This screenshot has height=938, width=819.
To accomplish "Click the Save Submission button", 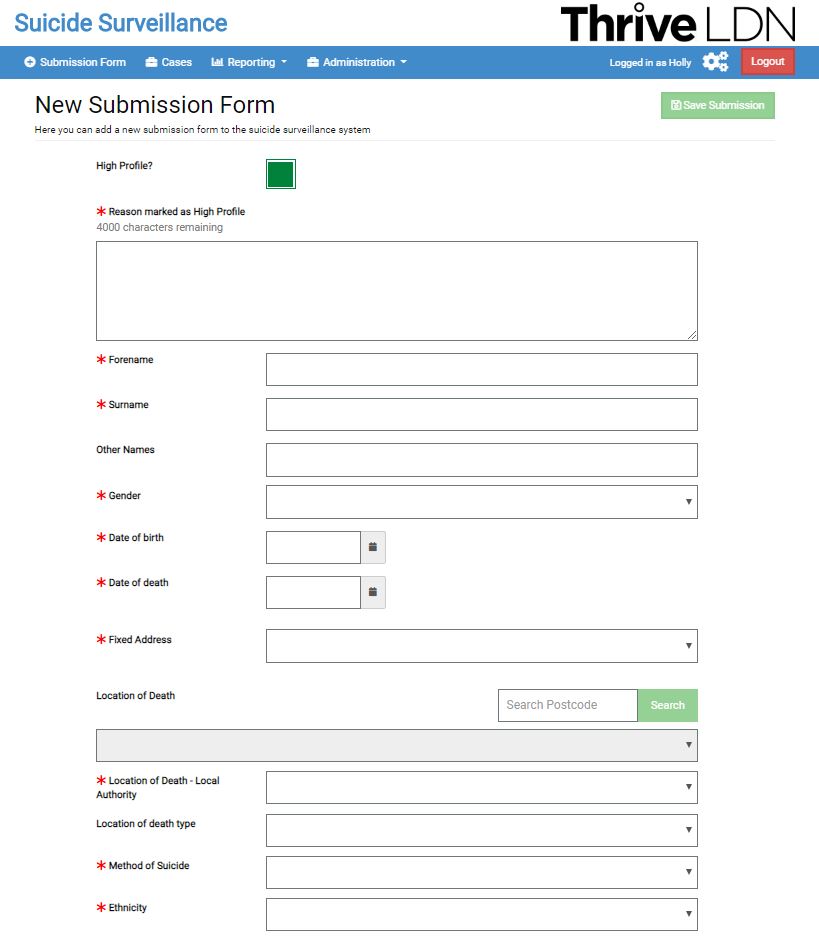I will pos(717,105).
